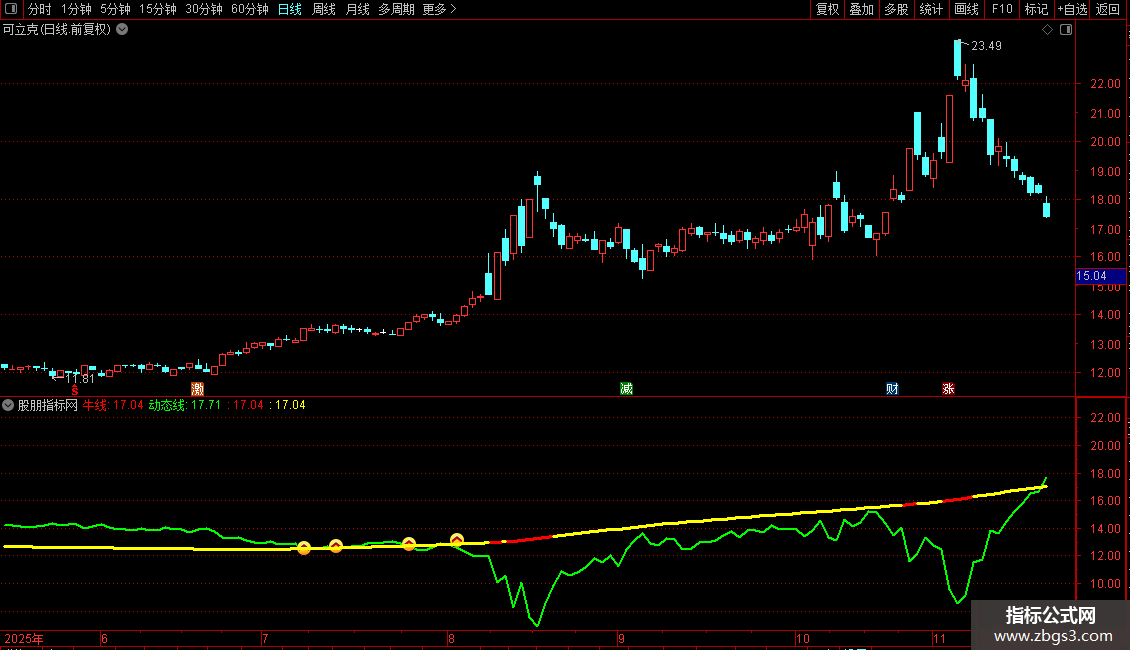Open the 多股 multi-stock view
This screenshot has width=1130, height=650.
897,9
